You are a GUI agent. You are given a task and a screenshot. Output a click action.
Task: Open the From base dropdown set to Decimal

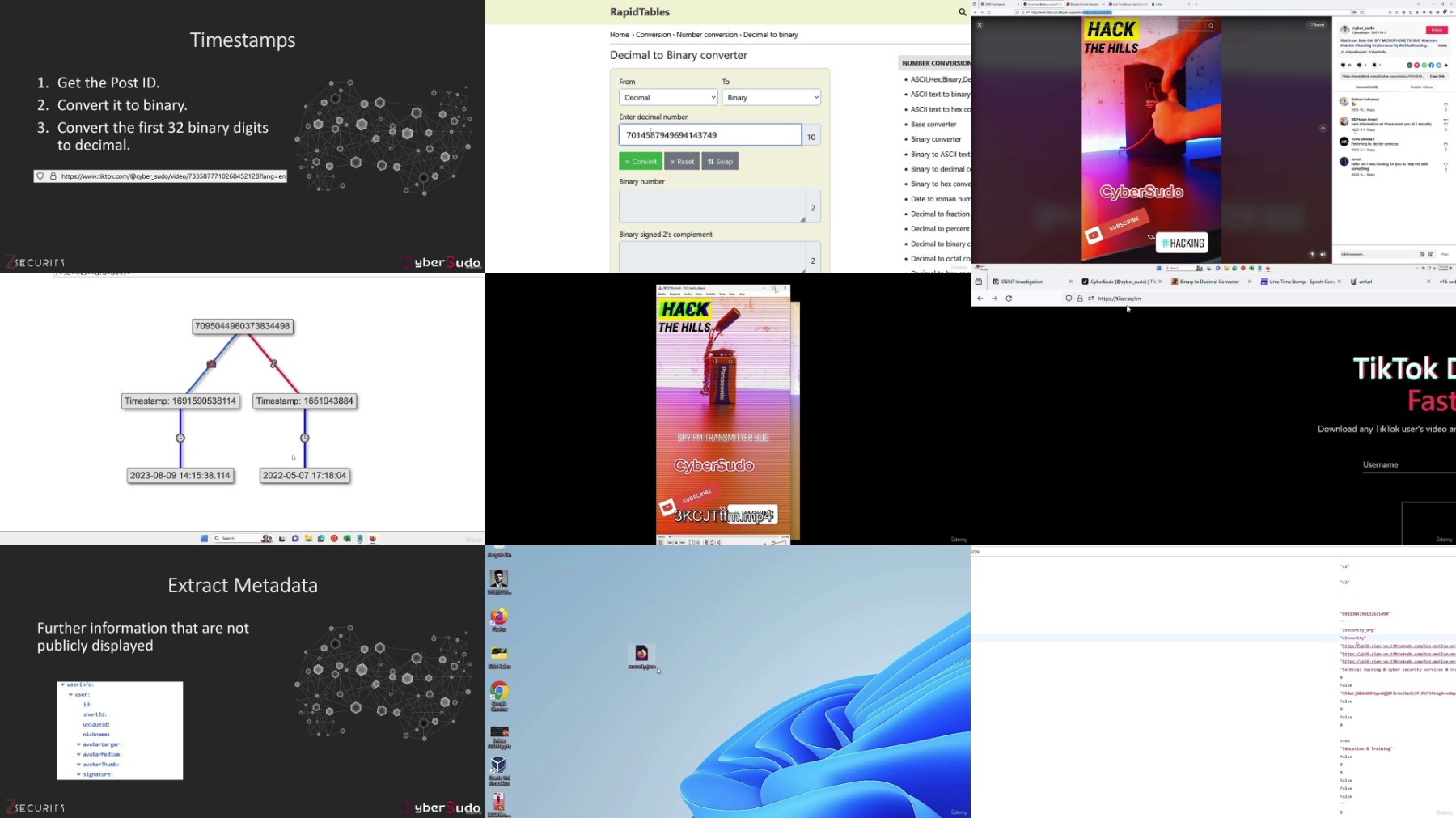click(668, 97)
